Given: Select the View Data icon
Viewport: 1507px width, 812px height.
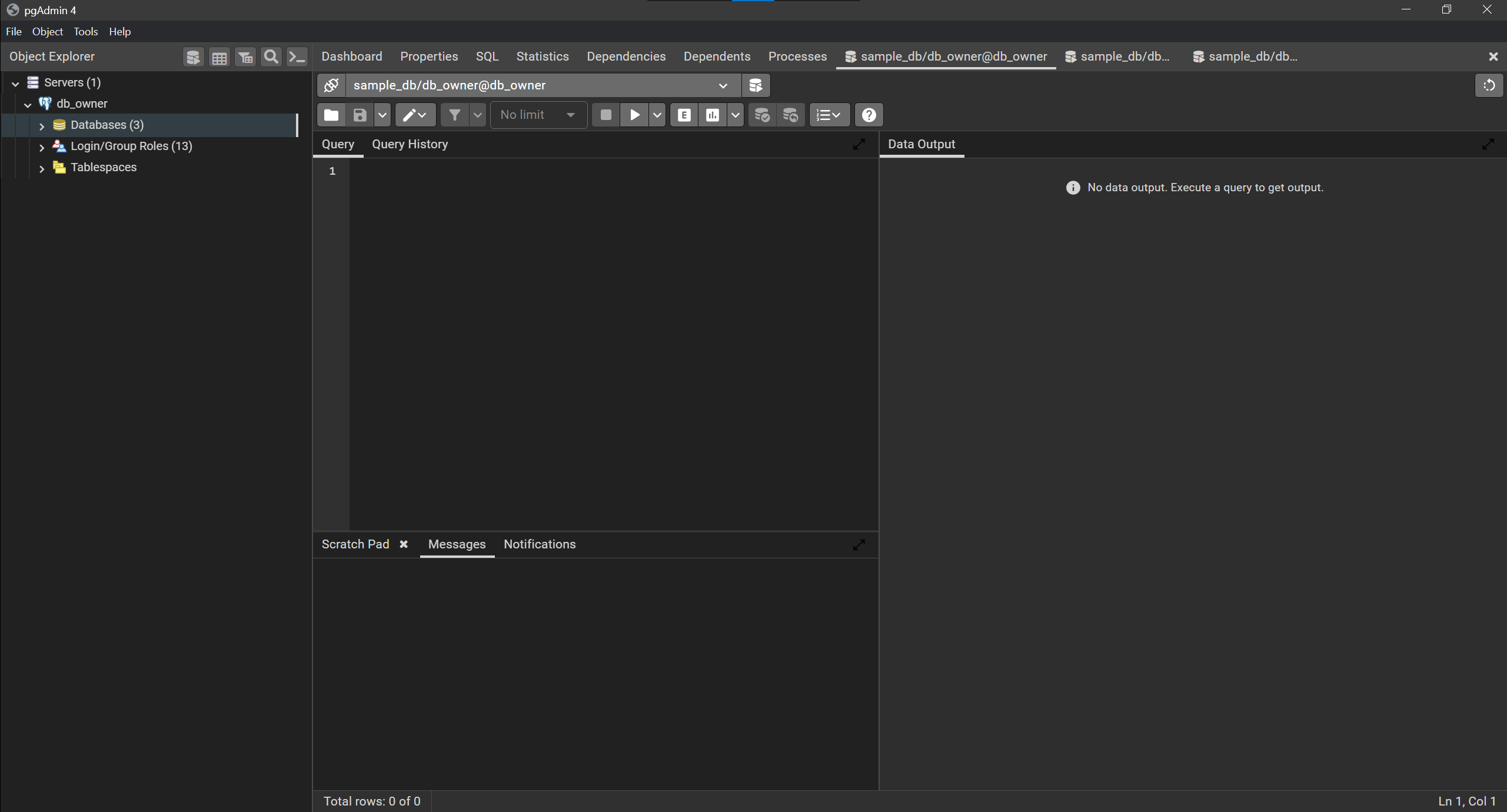Looking at the screenshot, I should click(219, 56).
